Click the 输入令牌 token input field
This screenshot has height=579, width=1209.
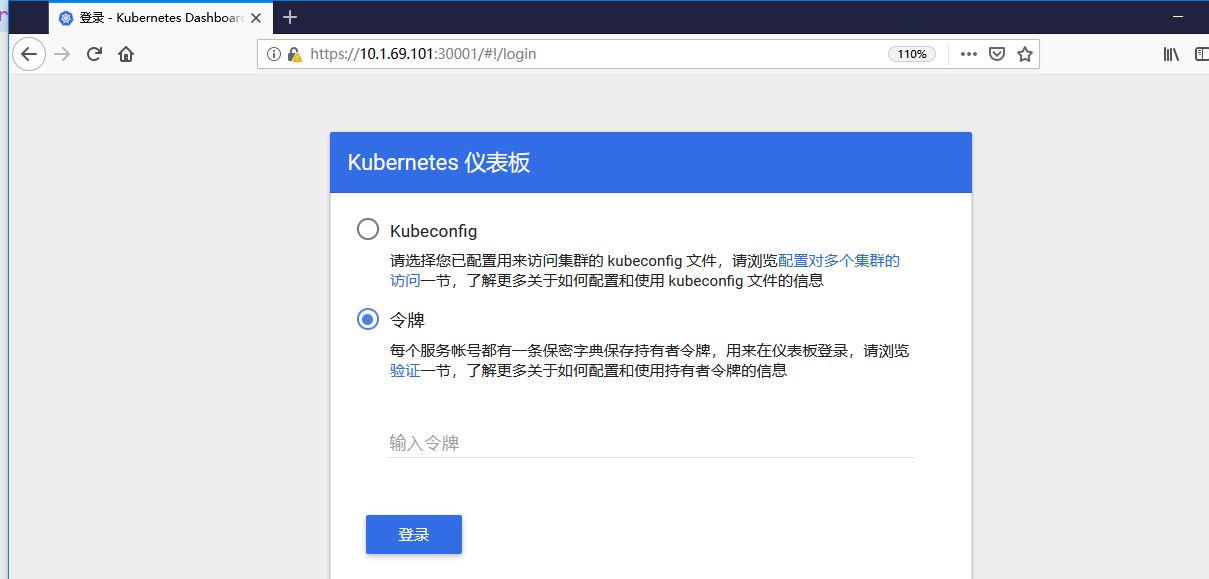[651, 442]
